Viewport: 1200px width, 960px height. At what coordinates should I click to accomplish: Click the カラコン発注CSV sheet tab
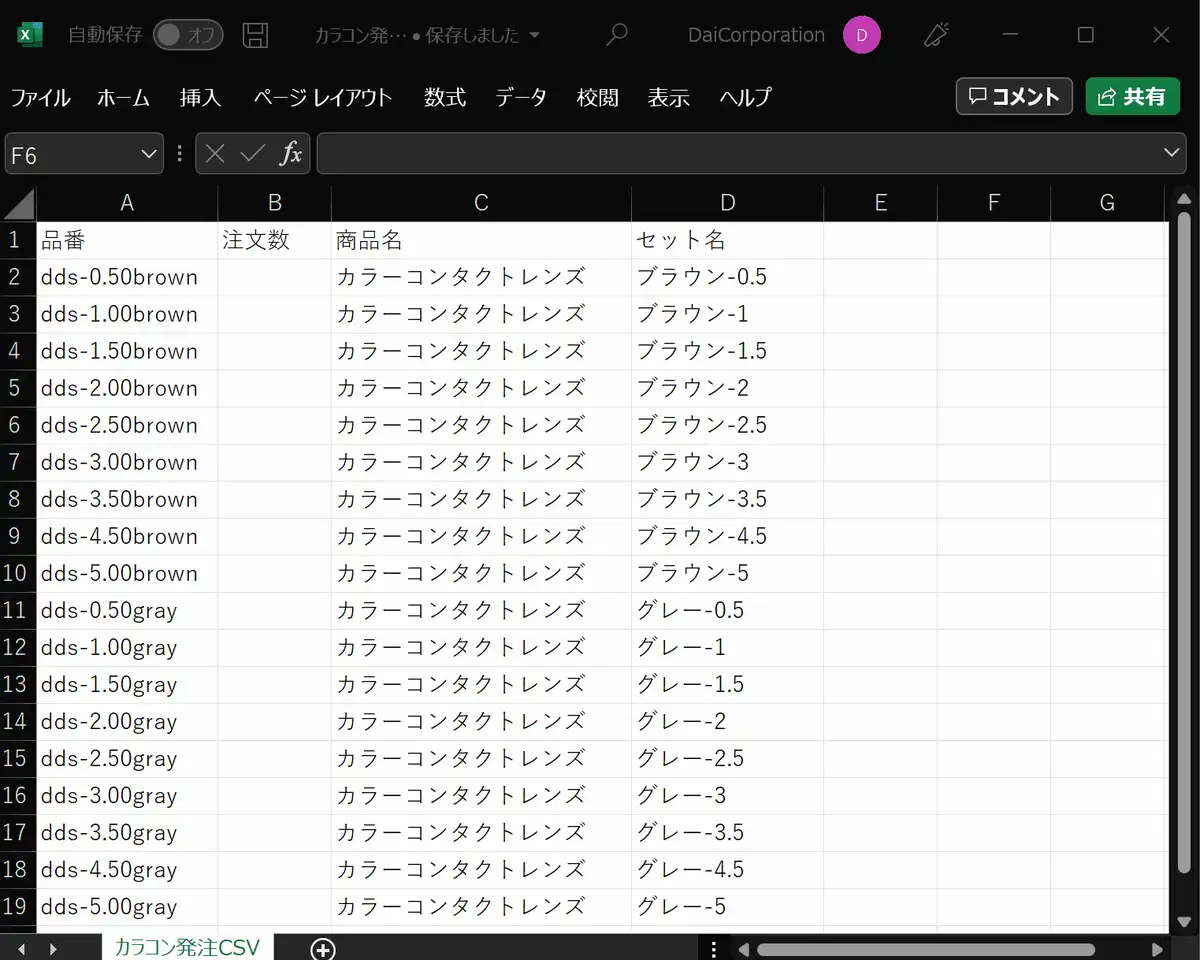pos(187,948)
